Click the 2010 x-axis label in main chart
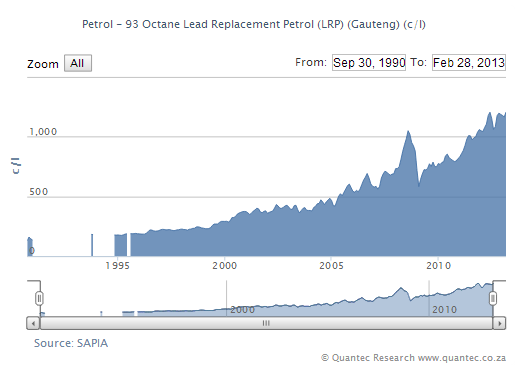521x376 pixels. click(438, 266)
